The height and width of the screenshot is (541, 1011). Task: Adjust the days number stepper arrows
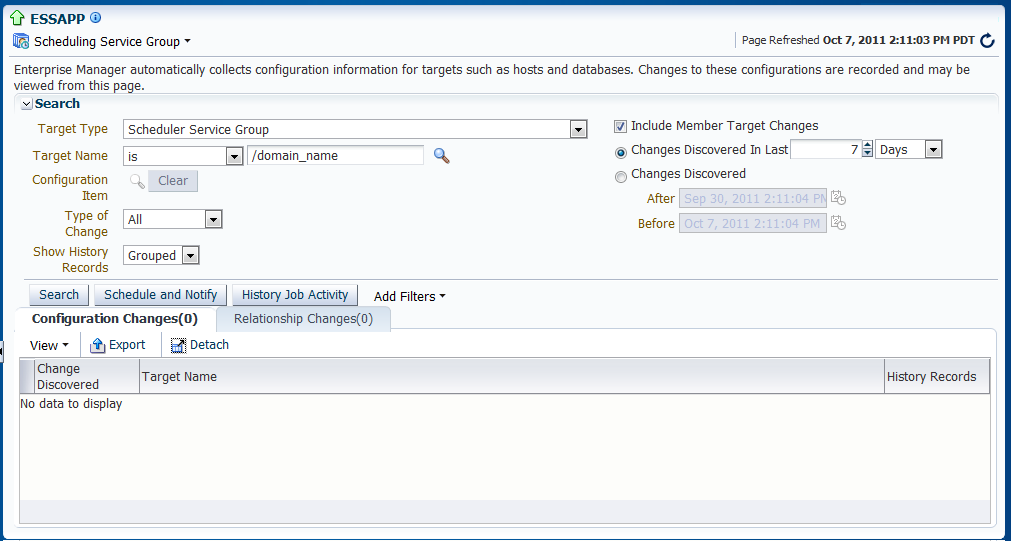[868, 150]
